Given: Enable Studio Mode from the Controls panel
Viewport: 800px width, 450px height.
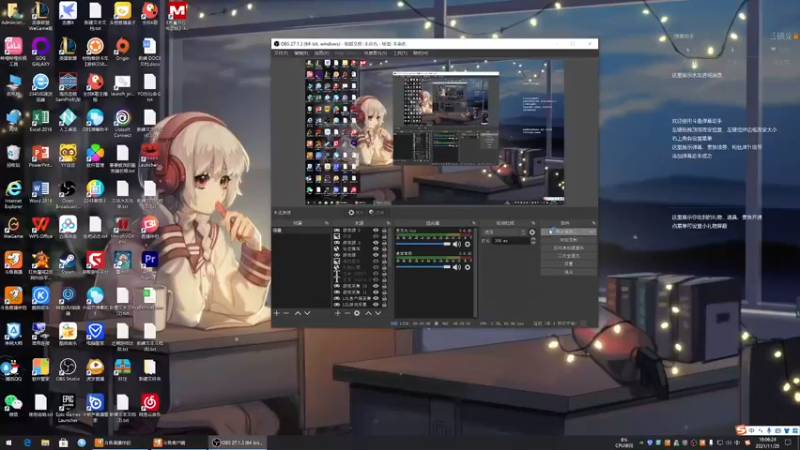Looking at the screenshot, I should pos(568,256).
